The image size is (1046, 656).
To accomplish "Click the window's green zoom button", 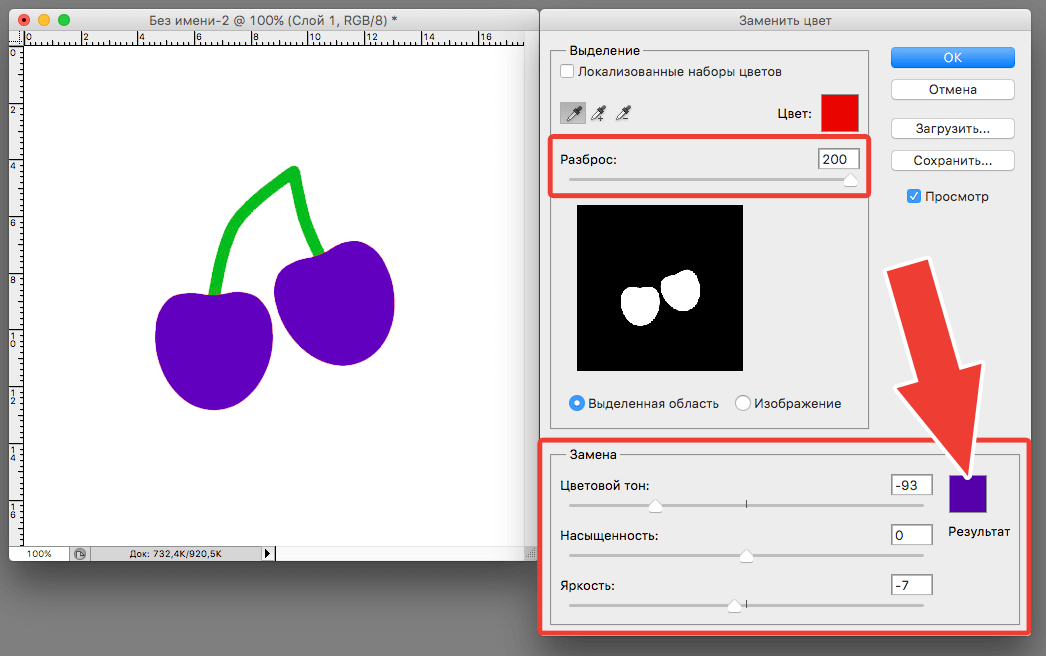I will [64, 20].
